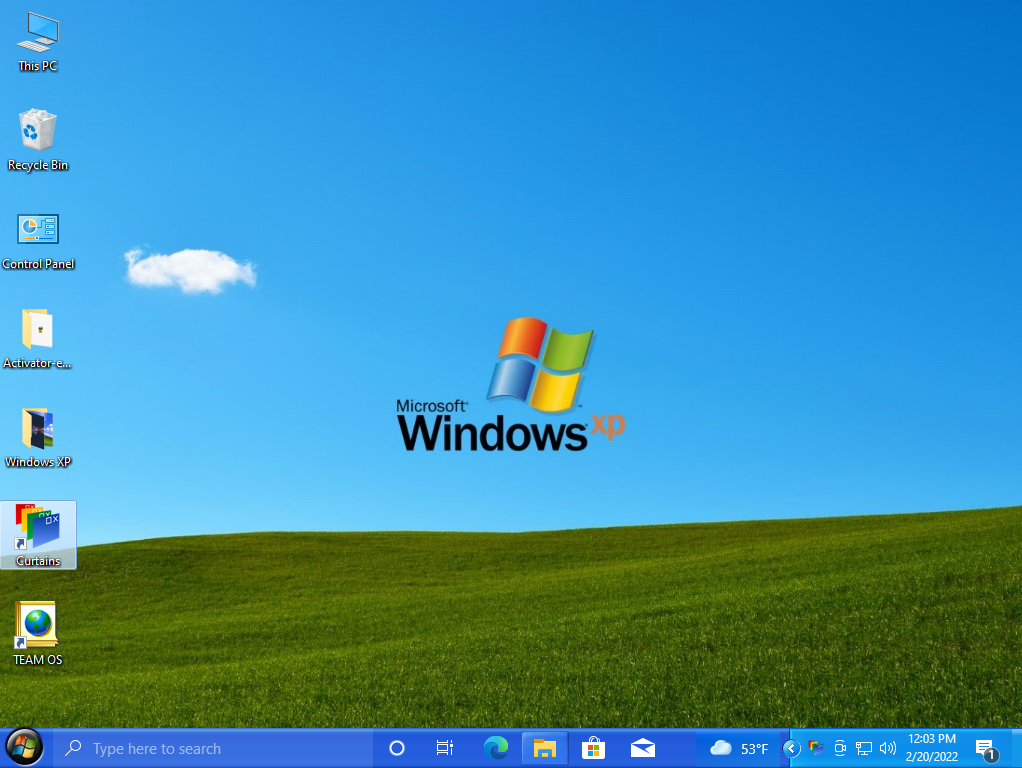The width and height of the screenshot is (1022, 768).
Task: Open network status tray icon
Action: pos(864,748)
